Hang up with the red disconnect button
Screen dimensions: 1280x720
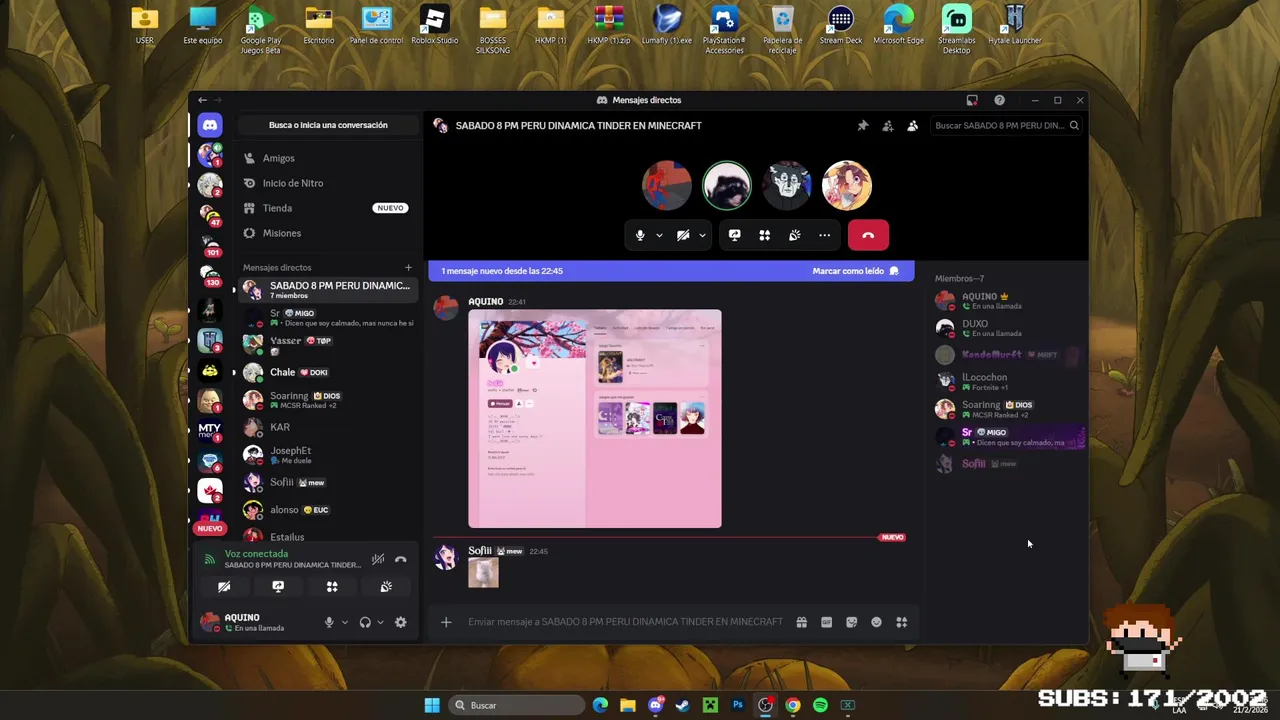(x=868, y=235)
